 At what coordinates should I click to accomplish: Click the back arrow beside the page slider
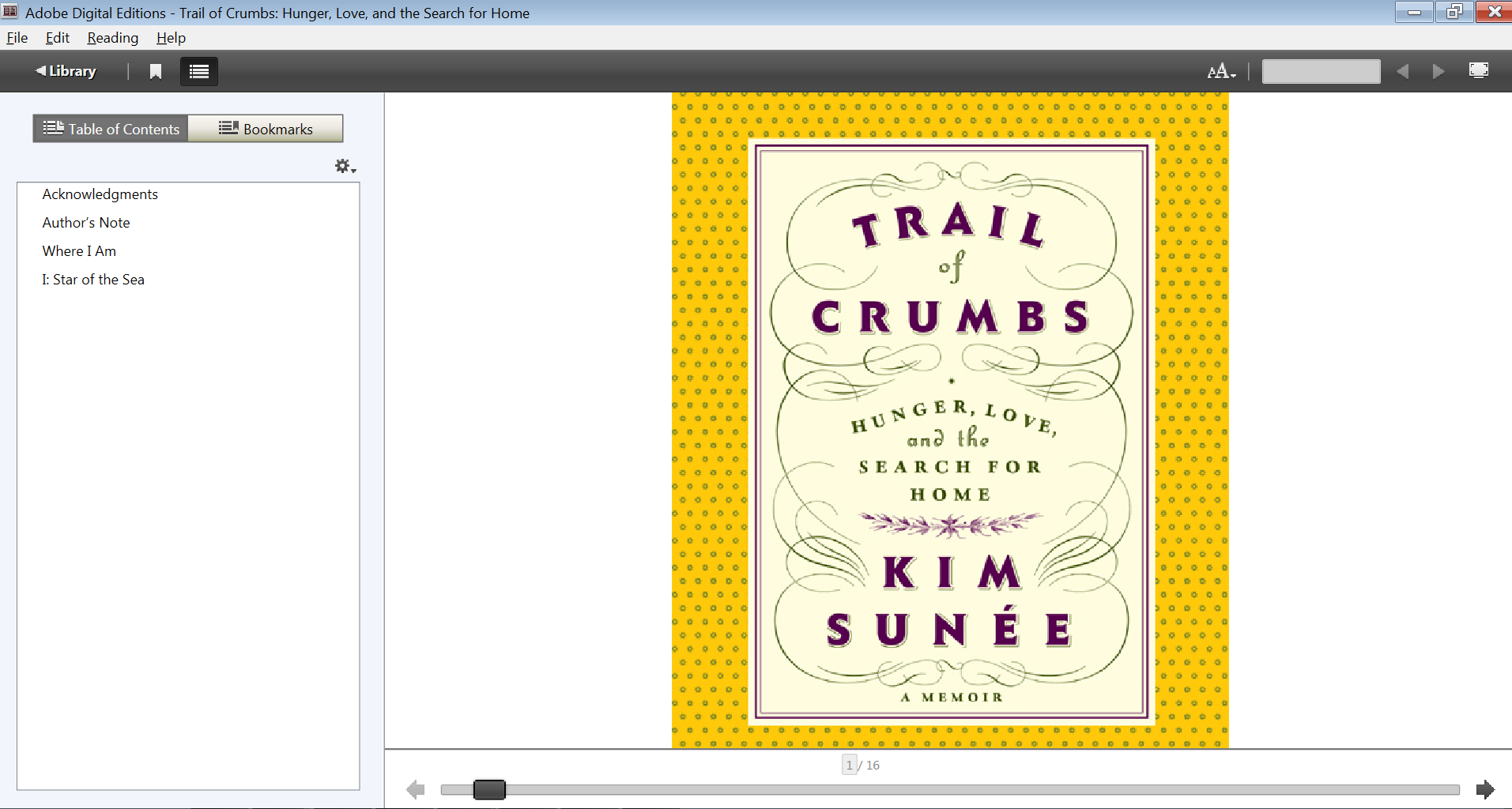415,788
